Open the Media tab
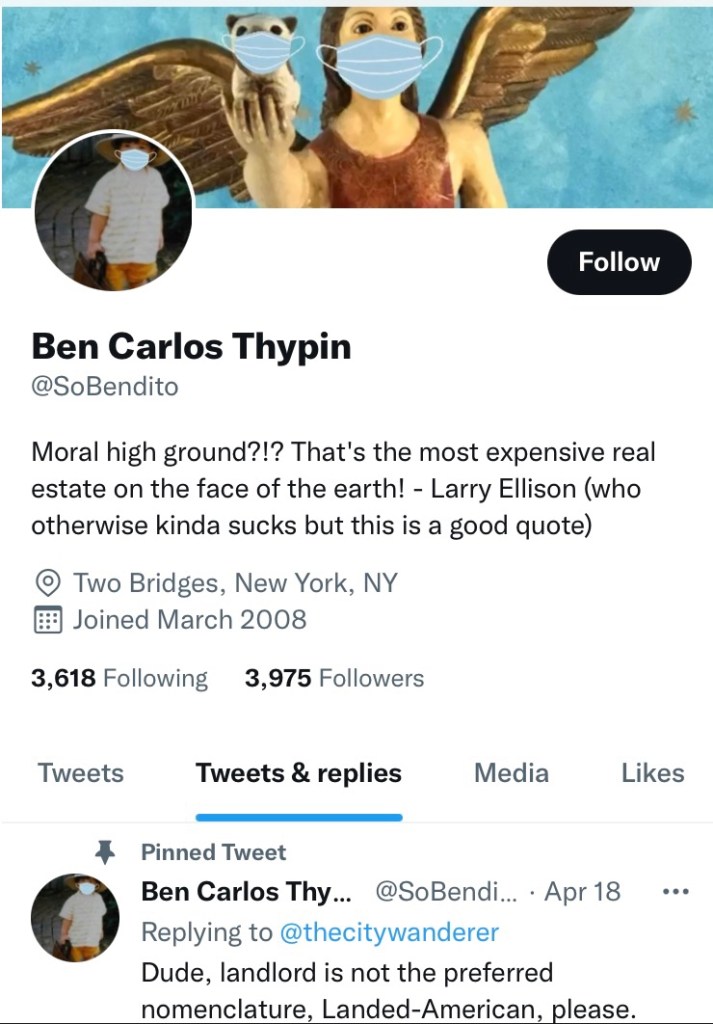The image size is (713, 1024). click(511, 773)
